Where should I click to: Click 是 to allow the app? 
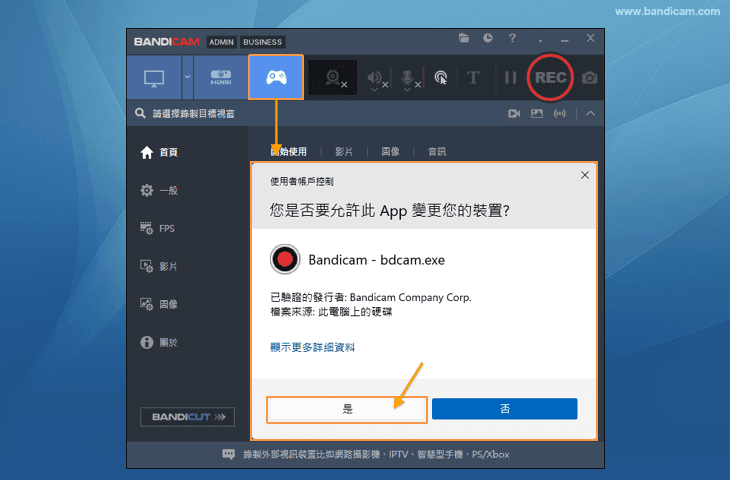(347, 409)
